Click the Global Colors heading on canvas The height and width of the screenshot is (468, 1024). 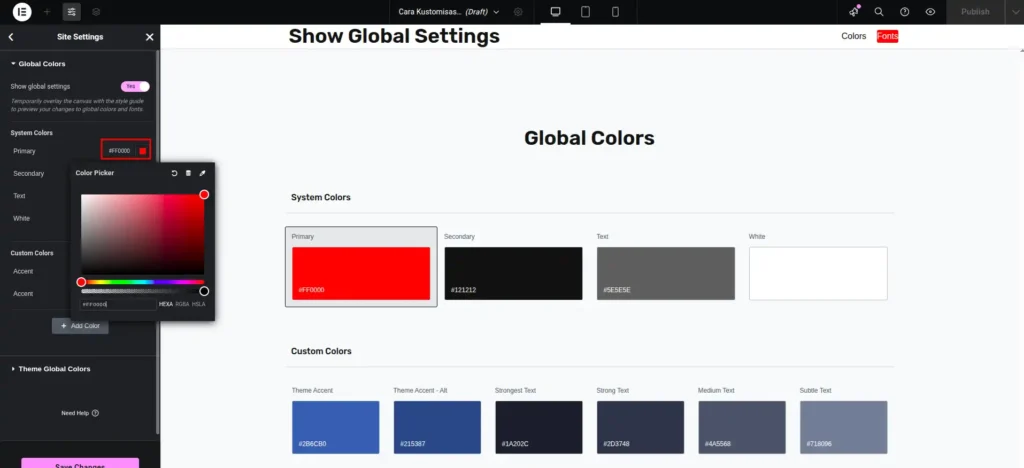pyautogui.click(x=589, y=138)
